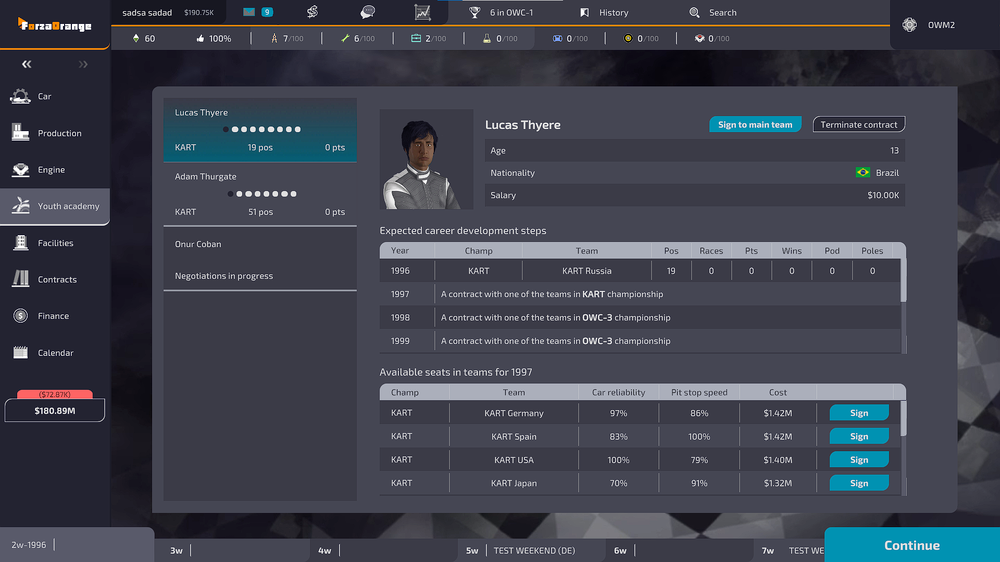Open the Production factory icon

click(x=20, y=133)
